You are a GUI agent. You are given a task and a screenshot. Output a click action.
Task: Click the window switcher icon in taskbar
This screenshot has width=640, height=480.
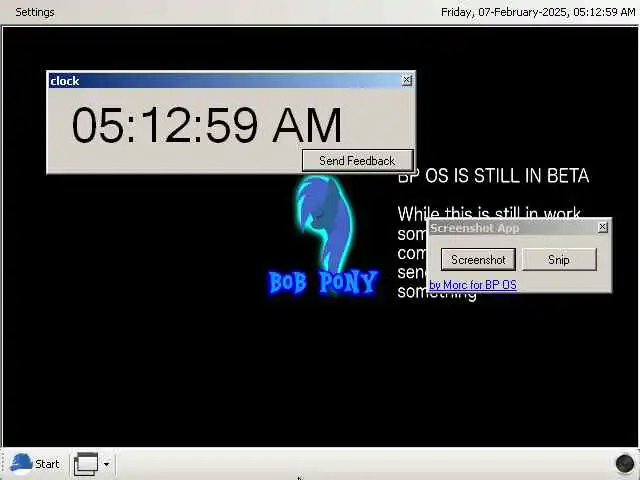[x=86, y=464]
